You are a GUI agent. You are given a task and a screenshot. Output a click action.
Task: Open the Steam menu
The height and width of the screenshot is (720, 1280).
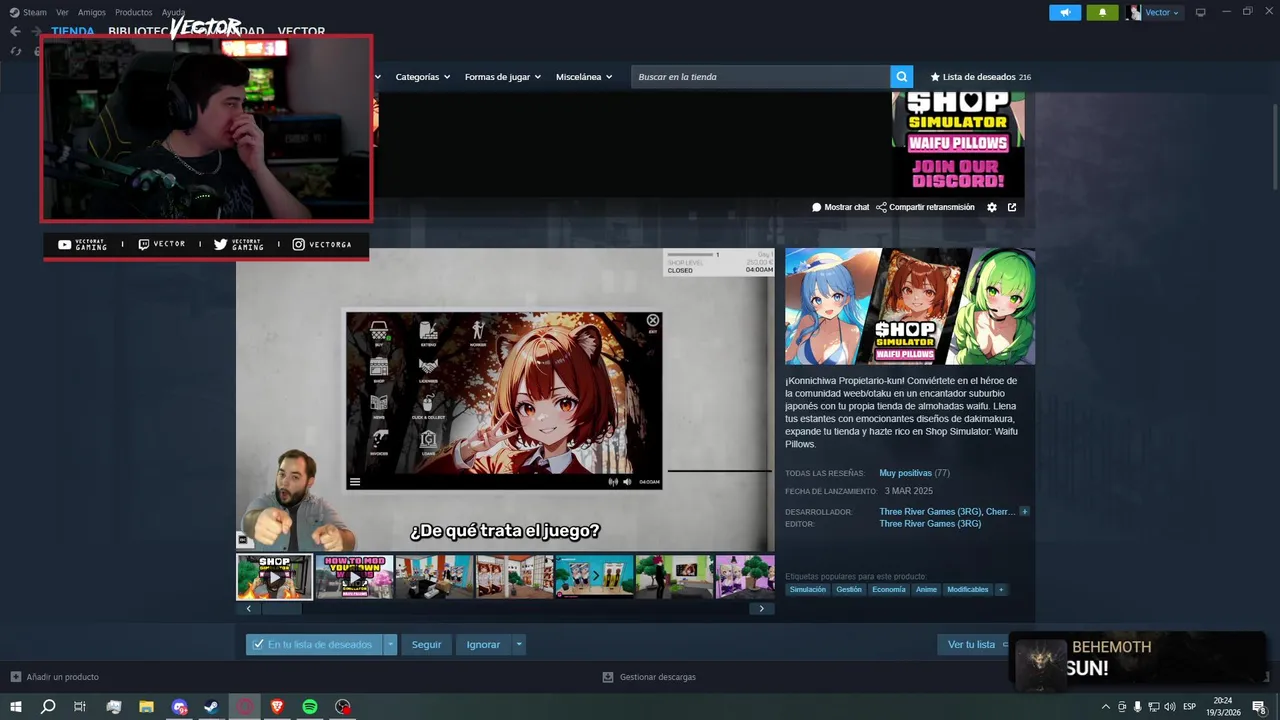click(28, 12)
